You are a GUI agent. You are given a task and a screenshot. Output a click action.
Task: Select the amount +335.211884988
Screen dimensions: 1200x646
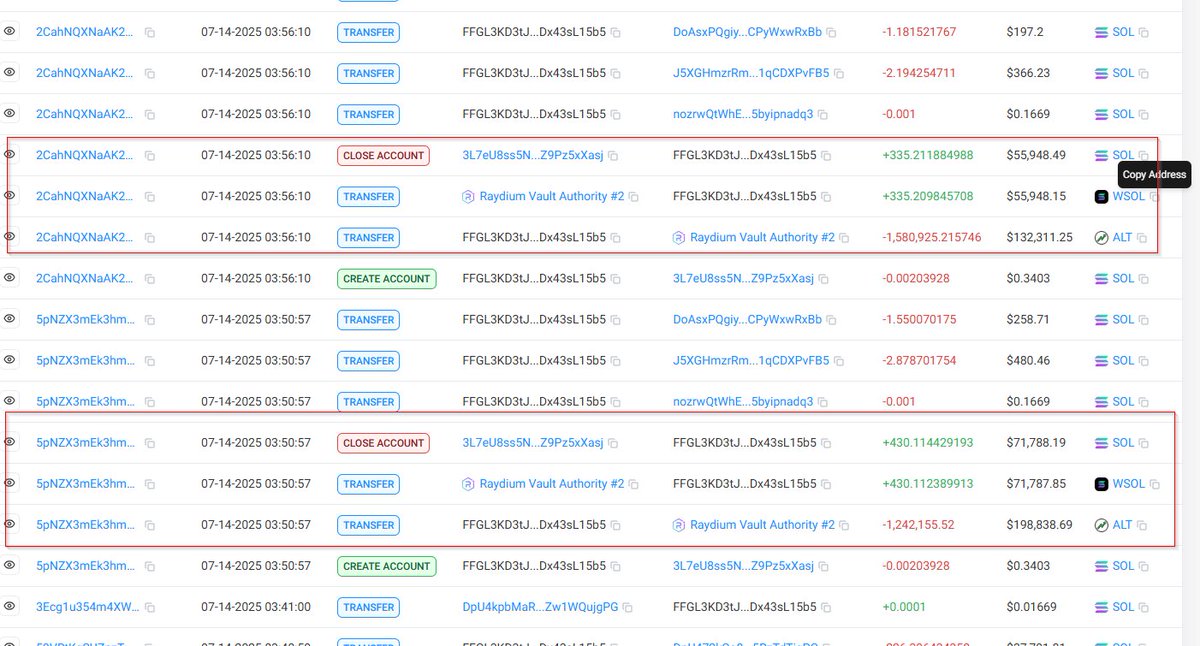(927, 155)
